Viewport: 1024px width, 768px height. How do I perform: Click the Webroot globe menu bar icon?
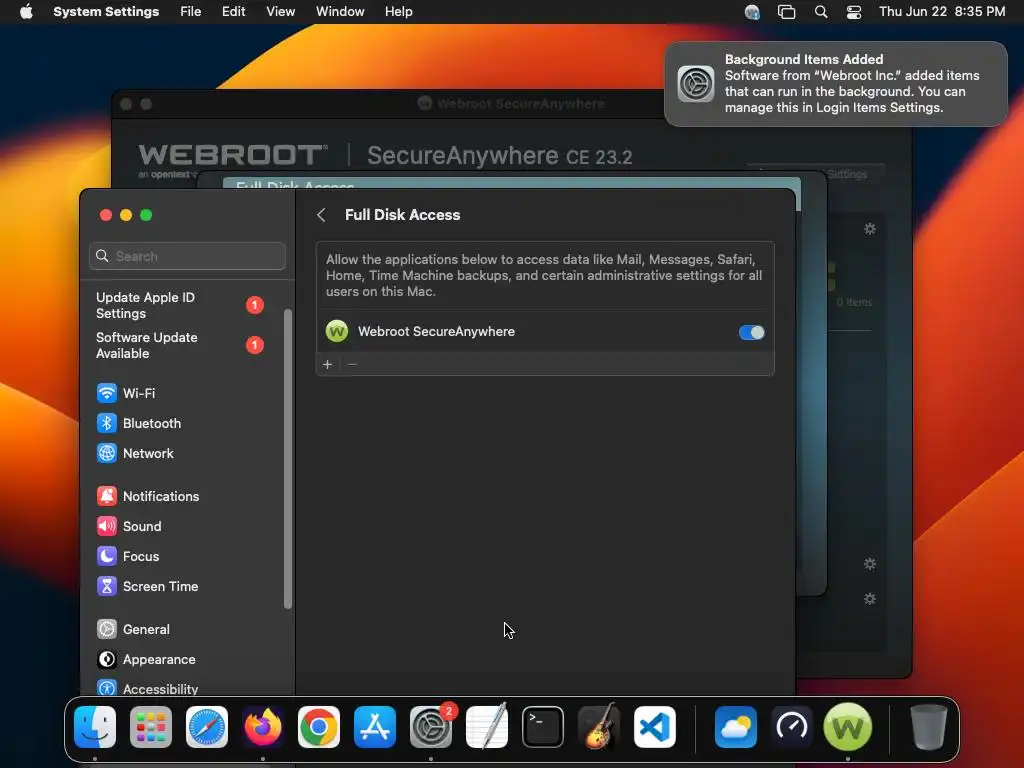click(x=752, y=12)
